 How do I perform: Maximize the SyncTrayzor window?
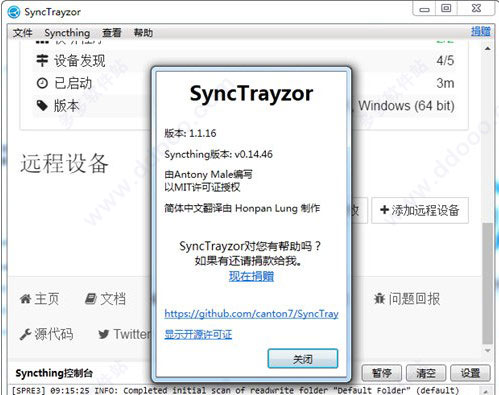click(x=446, y=8)
